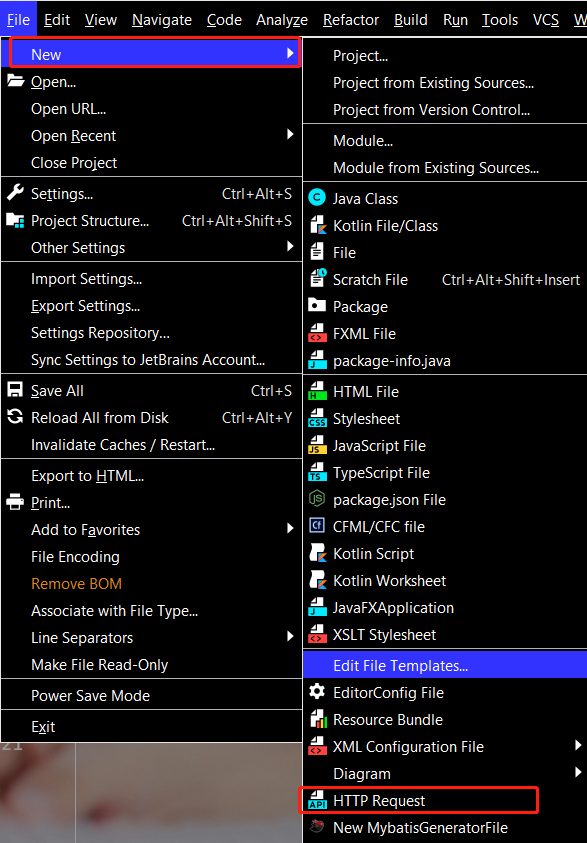Click the Java Class icon

click(x=317, y=198)
